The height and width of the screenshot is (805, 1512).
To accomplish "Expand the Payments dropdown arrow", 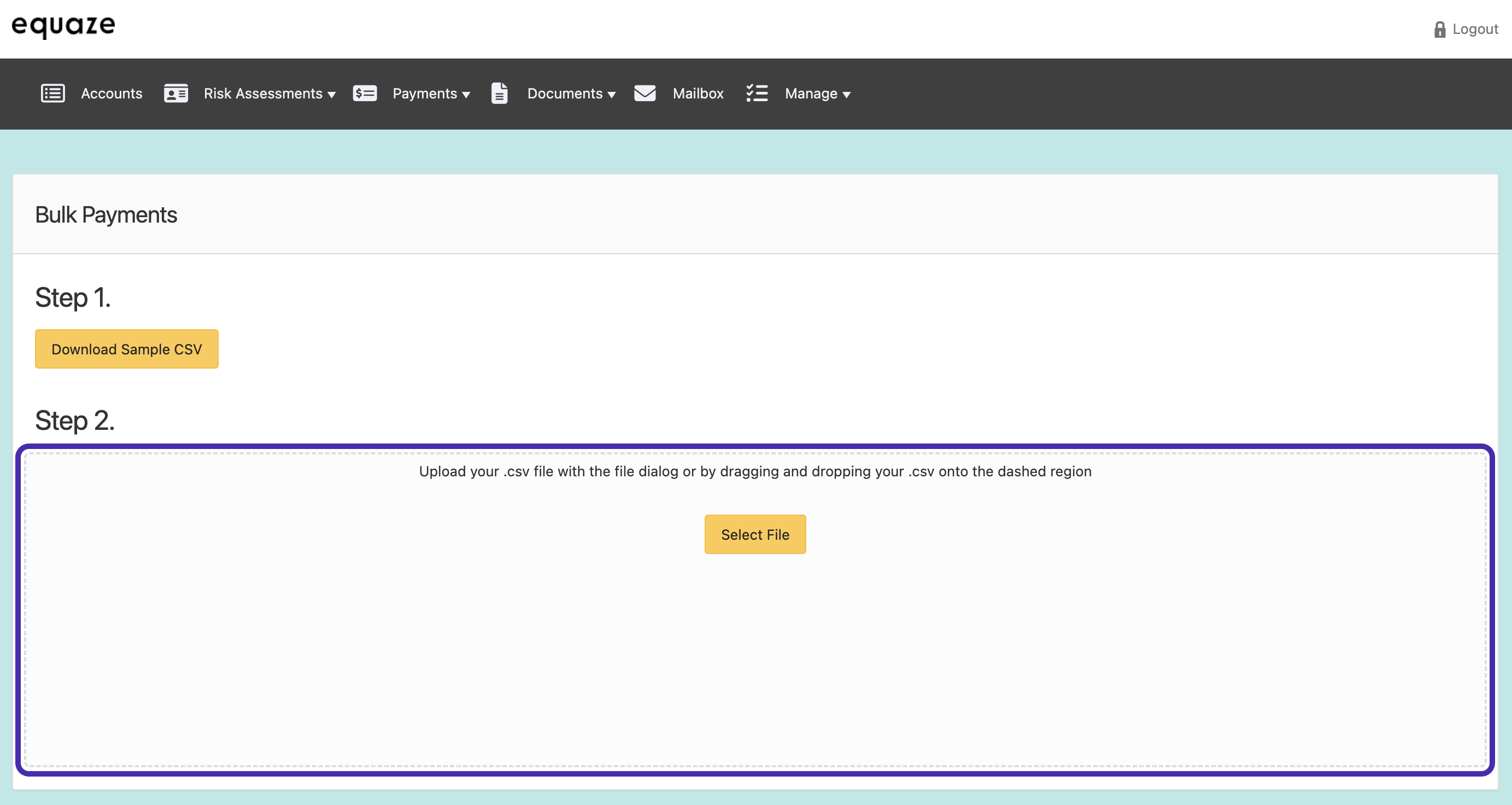I will pyautogui.click(x=466, y=95).
